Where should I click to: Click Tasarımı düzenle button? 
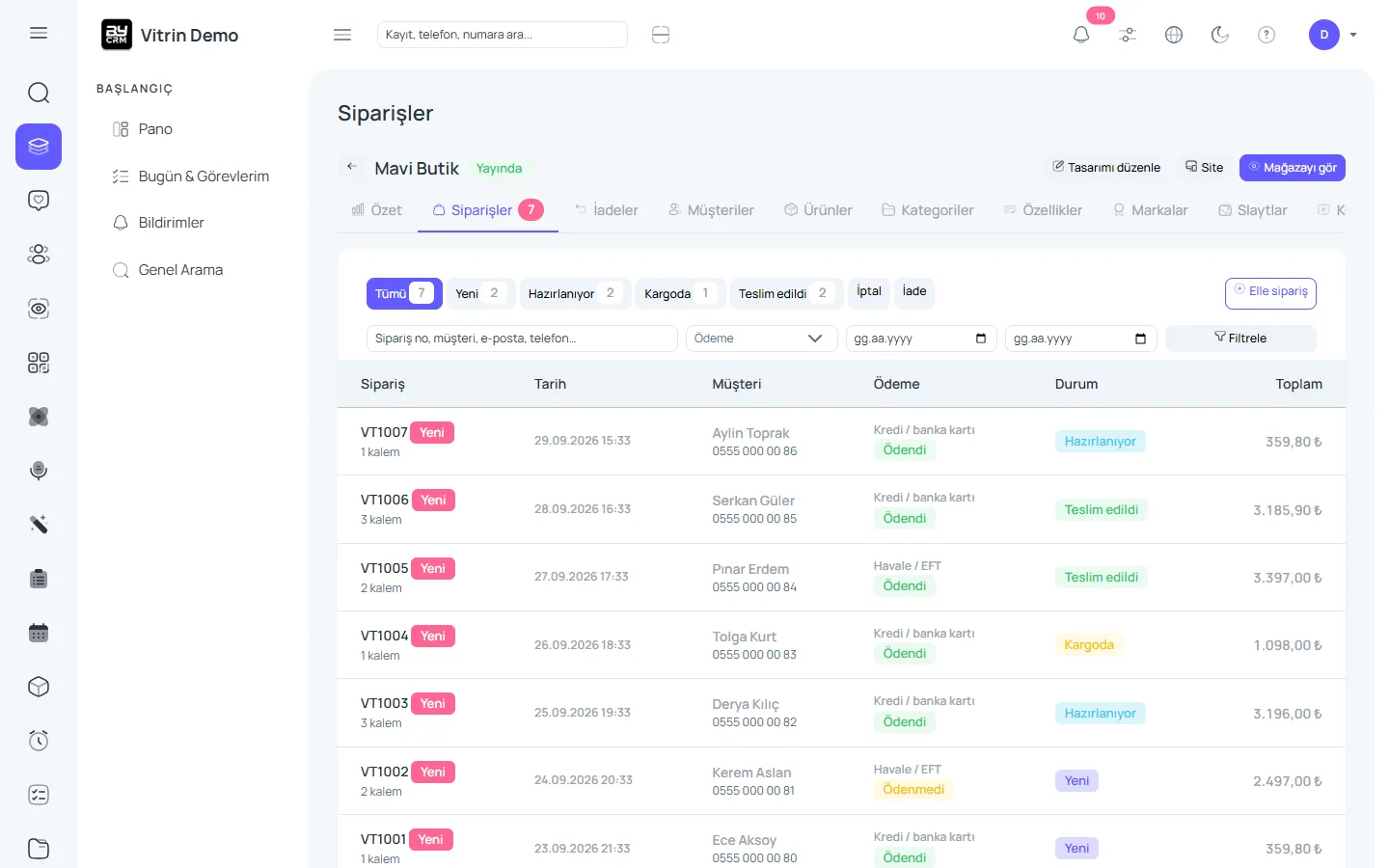(x=1106, y=168)
